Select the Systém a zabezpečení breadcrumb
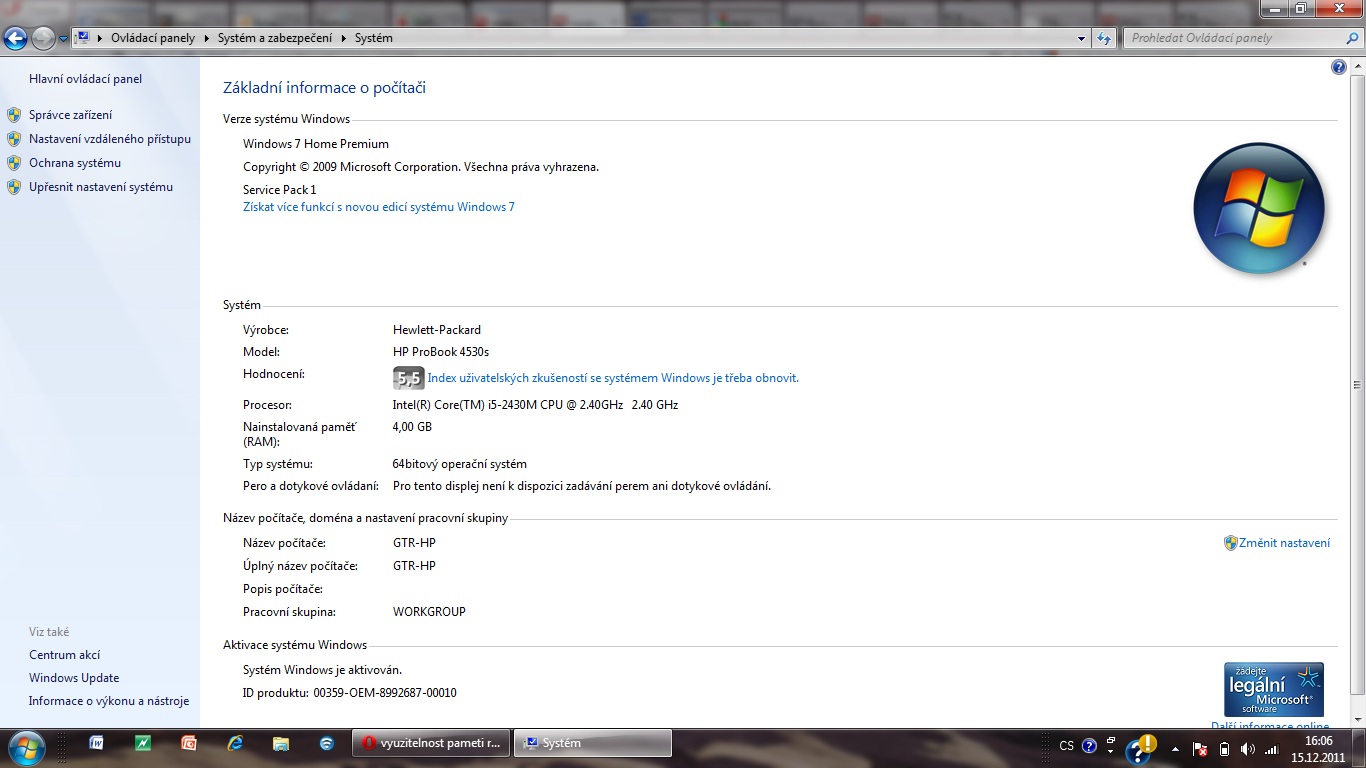1366x768 pixels. tap(277, 38)
